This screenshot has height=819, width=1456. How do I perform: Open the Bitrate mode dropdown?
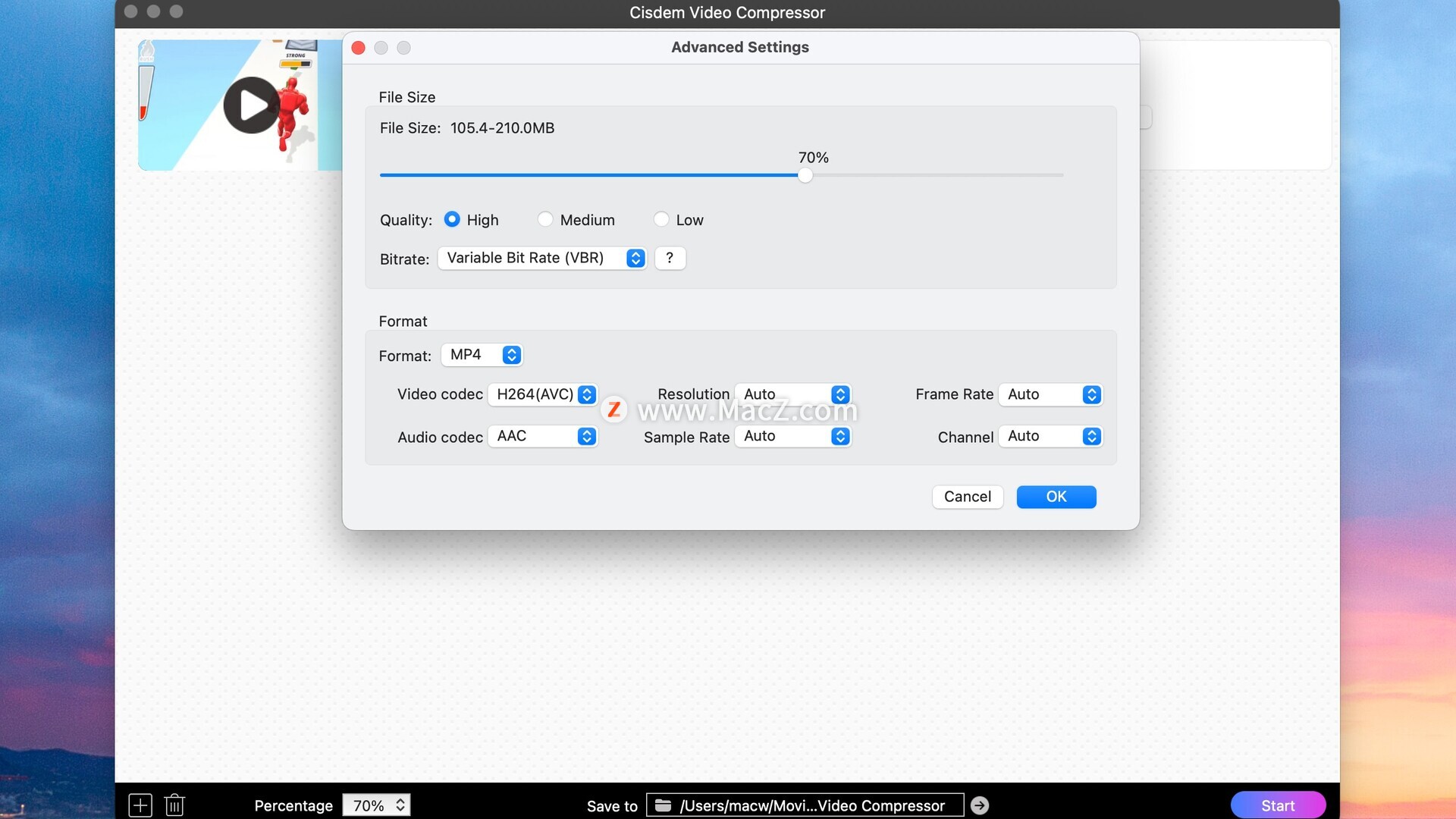click(x=542, y=258)
